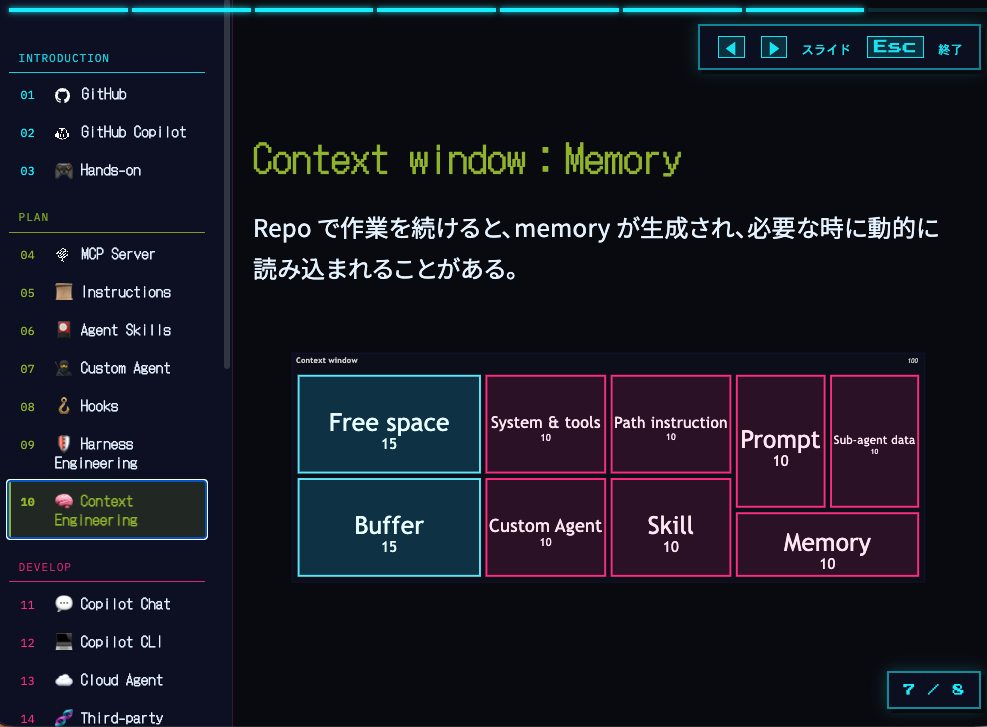987x727 pixels.
Task: Click the last unfilled progress segment
Action: (x=927, y=10)
